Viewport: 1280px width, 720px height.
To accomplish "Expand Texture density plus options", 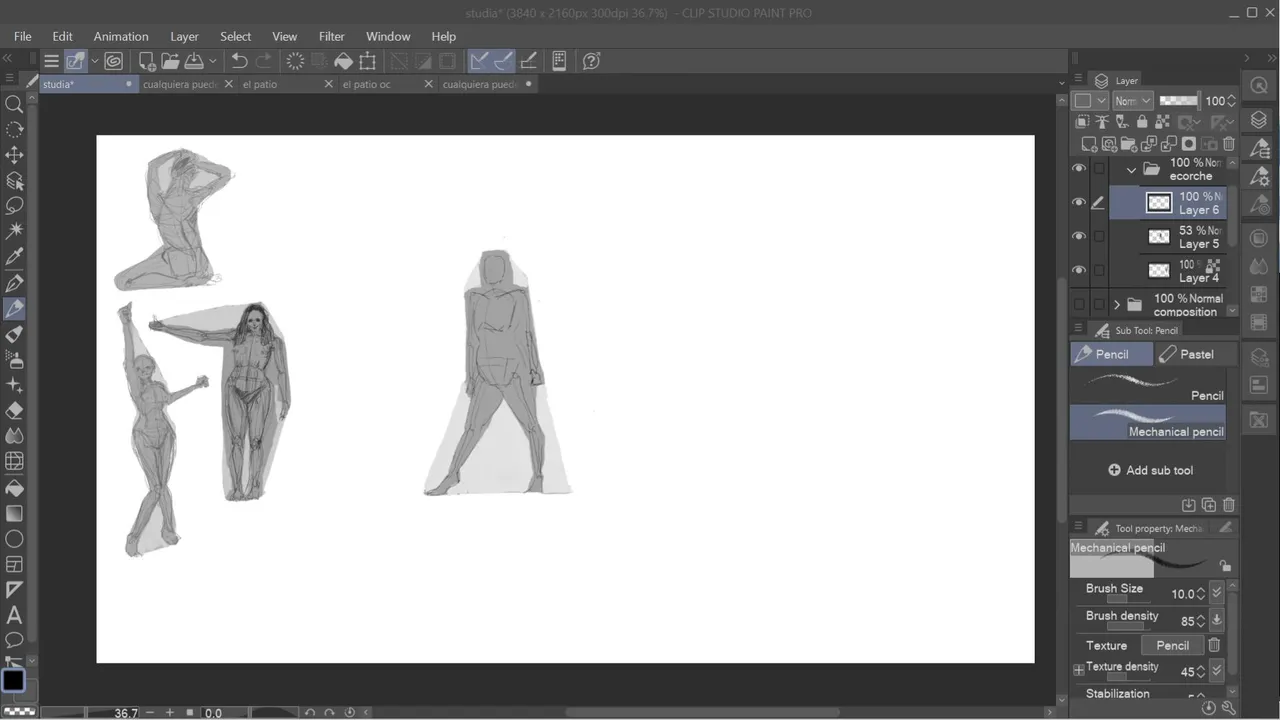I will [1078, 670].
